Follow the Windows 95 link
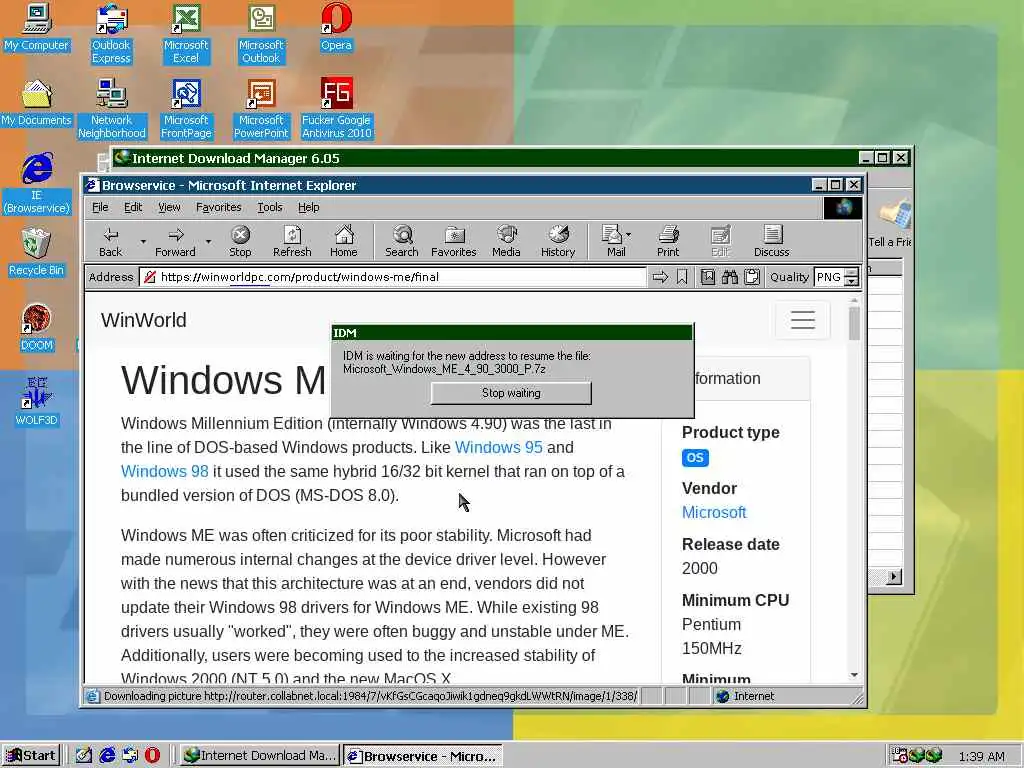 pos(498,447)
